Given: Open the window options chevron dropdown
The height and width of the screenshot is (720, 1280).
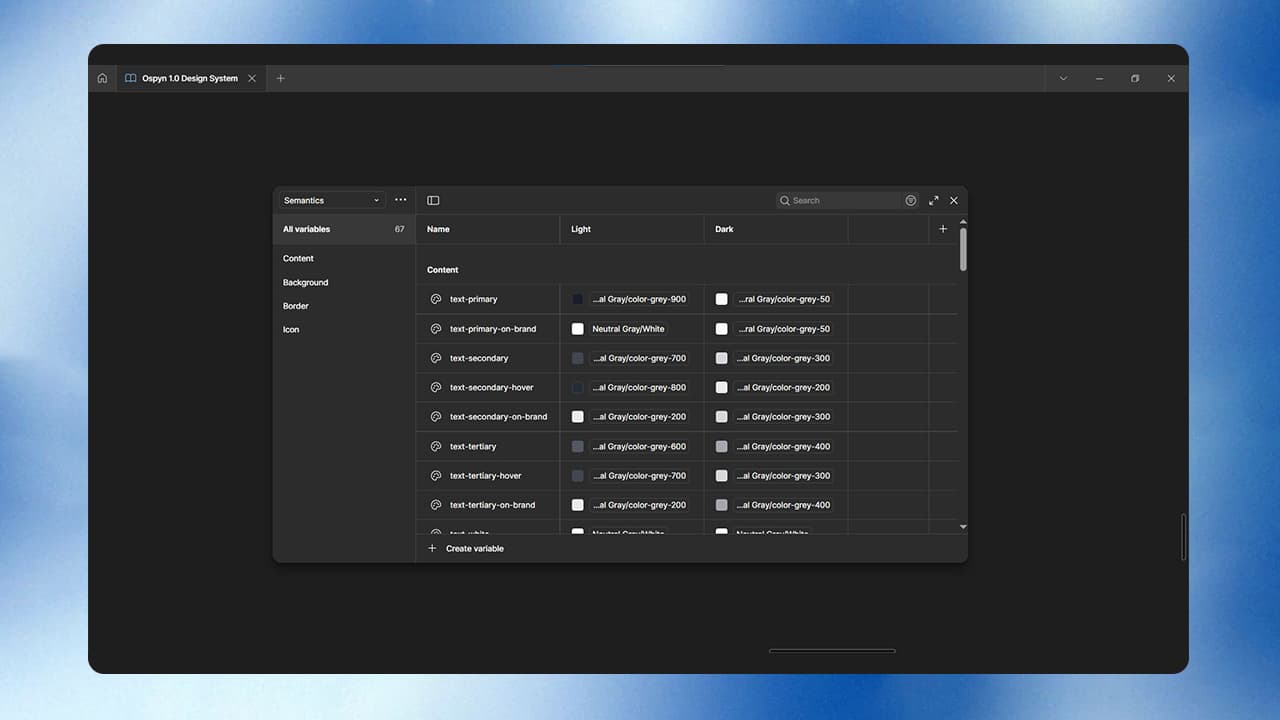Looking at the screenshot, I should tap(1063, 78).
